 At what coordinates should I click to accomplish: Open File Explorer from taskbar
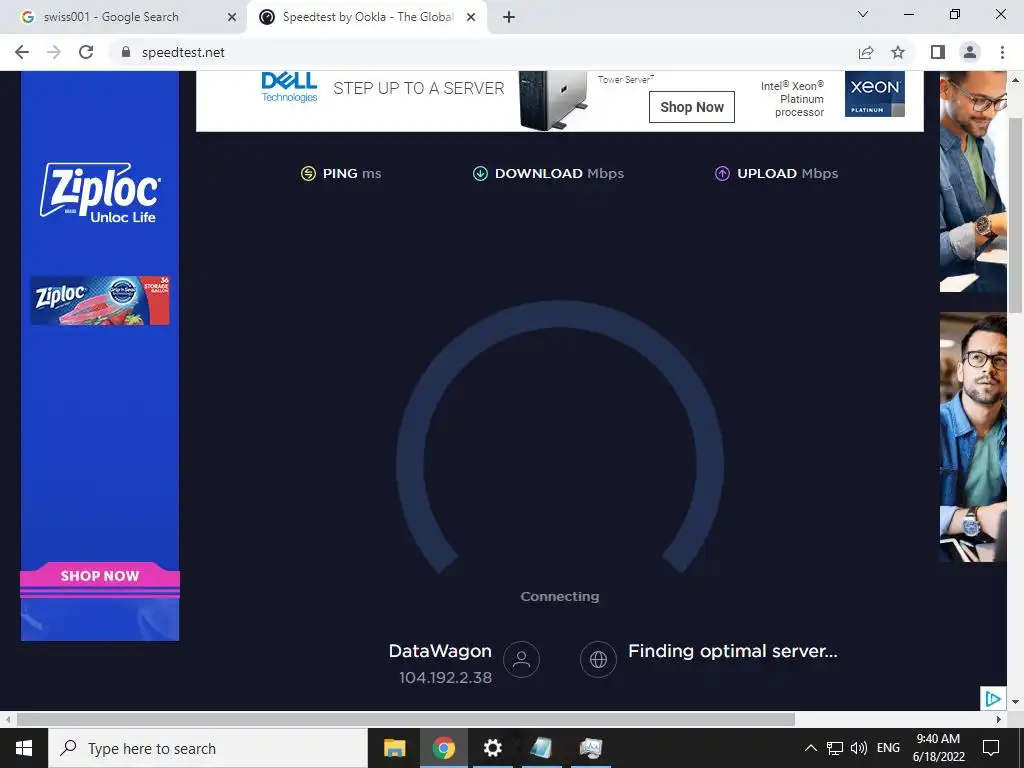(x=394, y=748)
